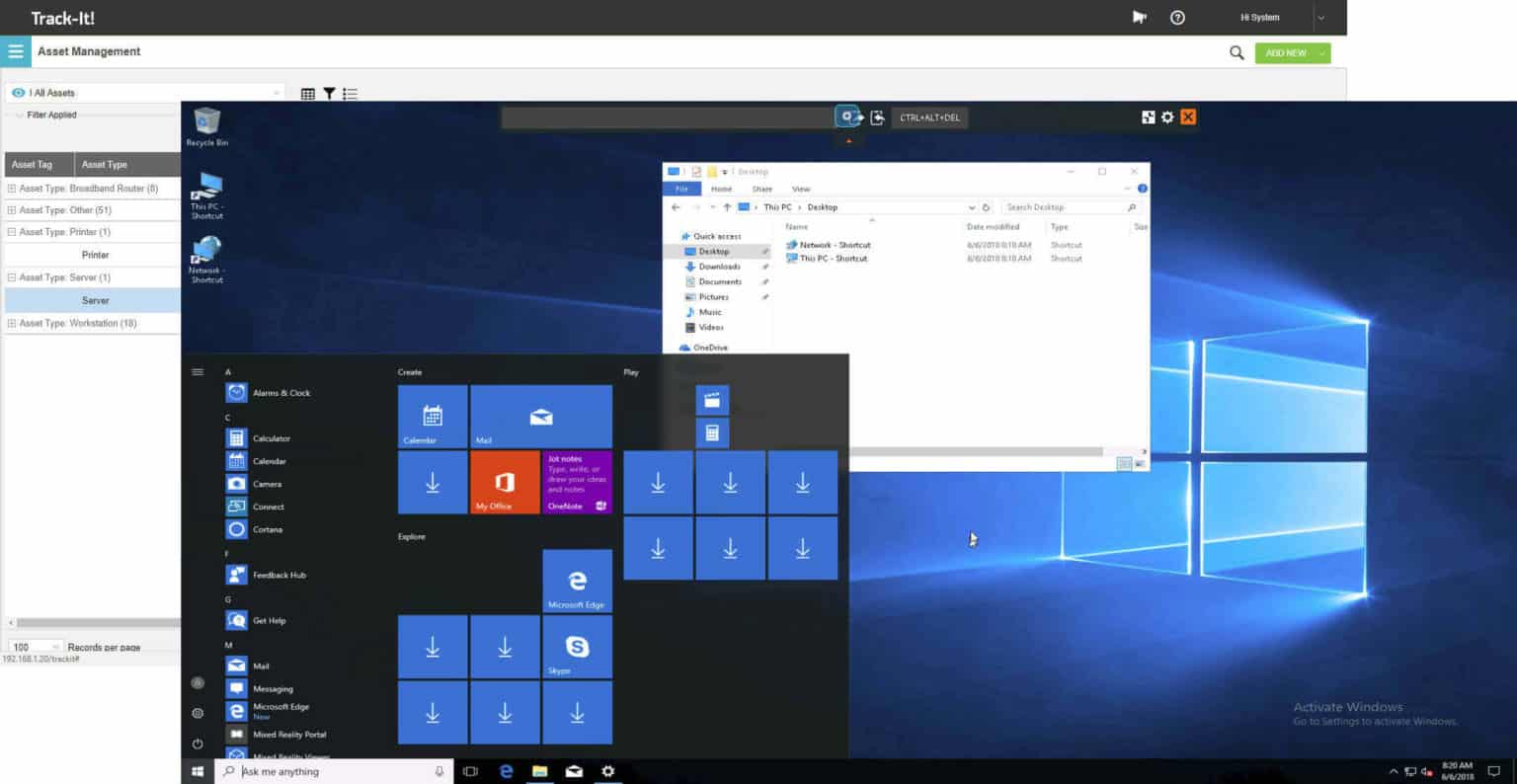The height and width of the screenshot is (784, 1517).
Task: Open the search magnifier in Asset Management
Action: pos(1237,53)
